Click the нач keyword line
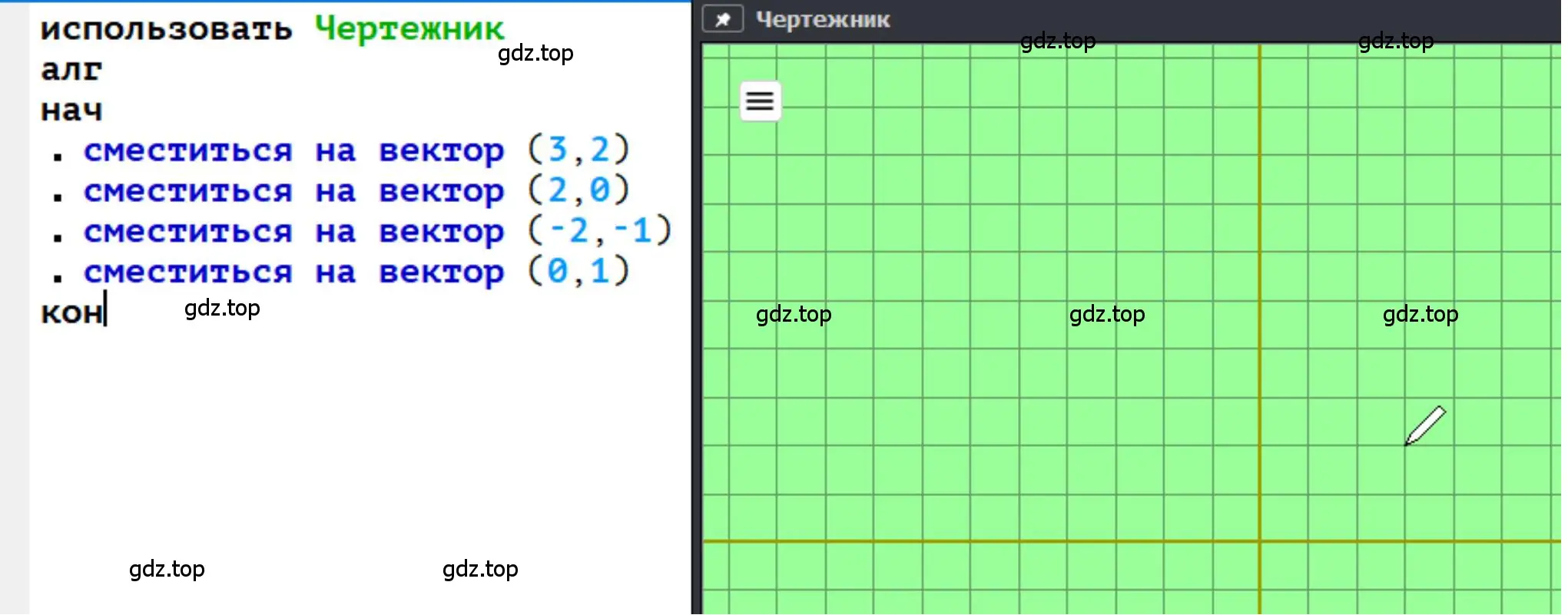 (x=71, y=111)
